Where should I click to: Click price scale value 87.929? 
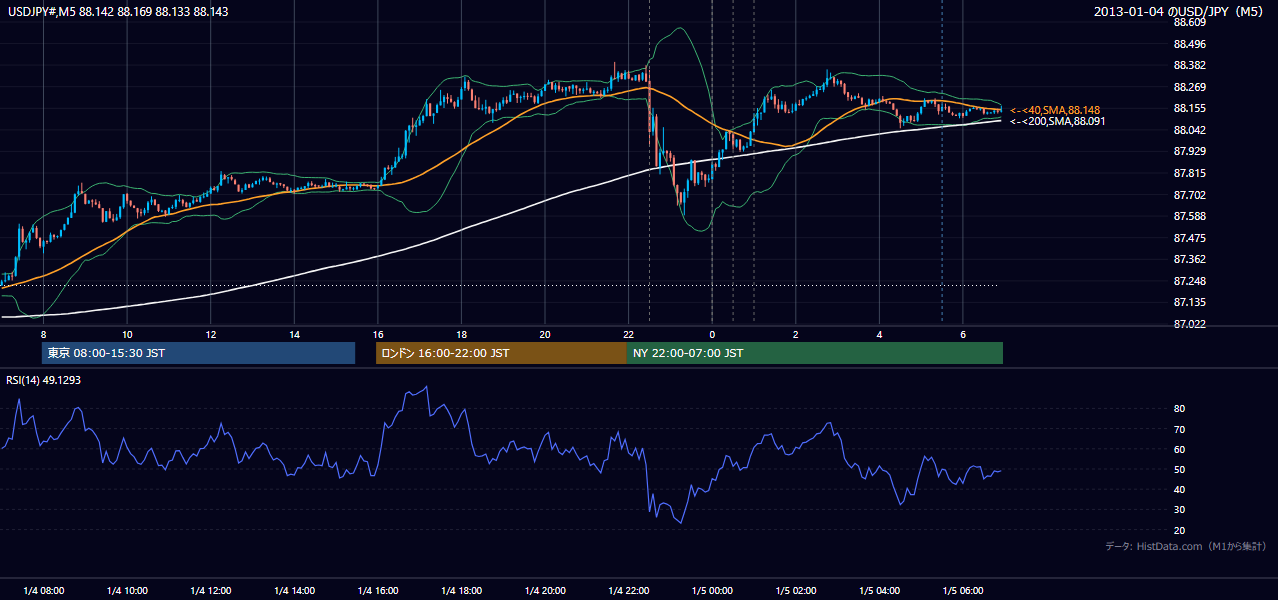click(x=1188, y=151)
